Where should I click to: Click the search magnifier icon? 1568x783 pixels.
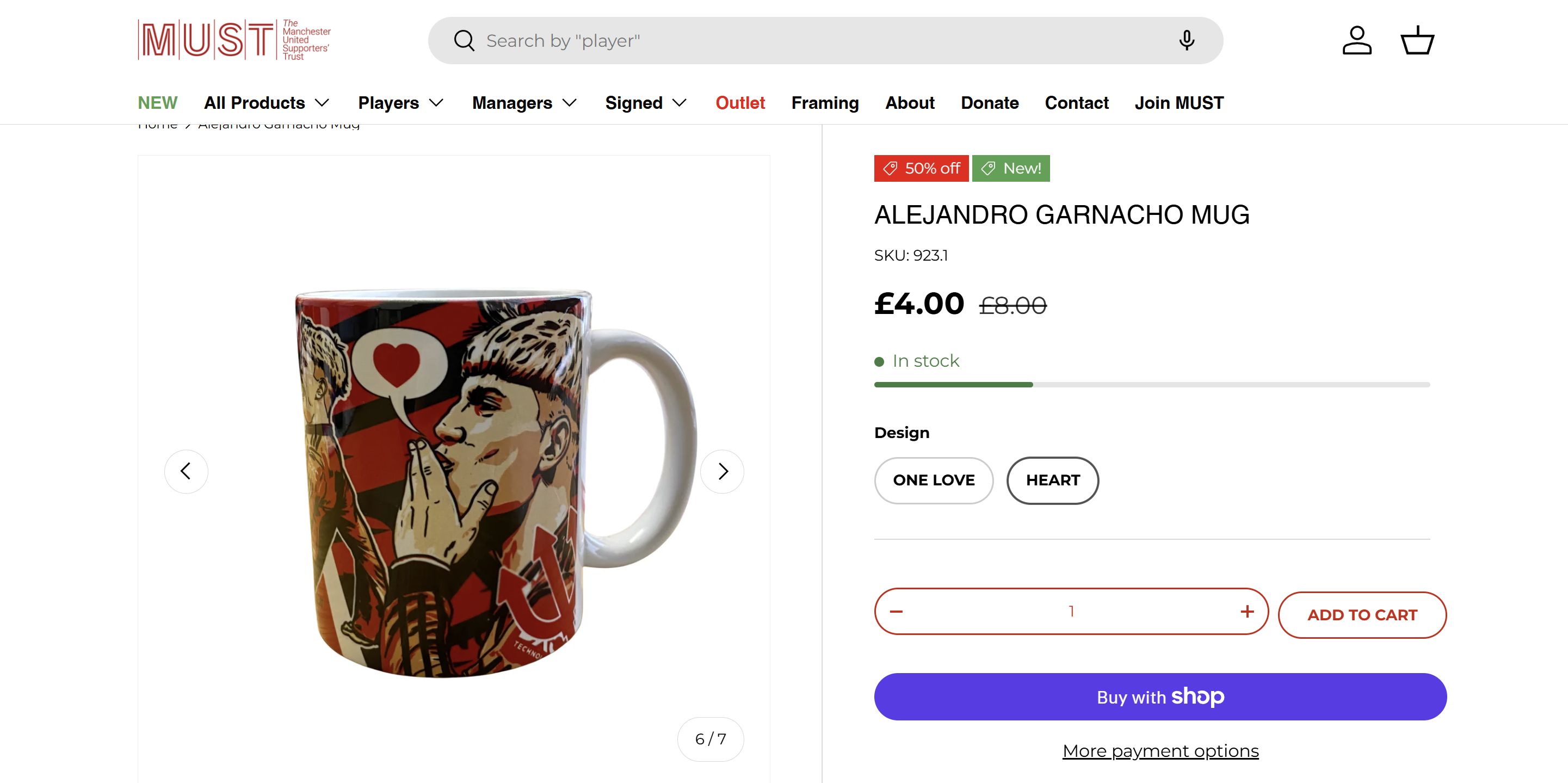pos(464,41)
